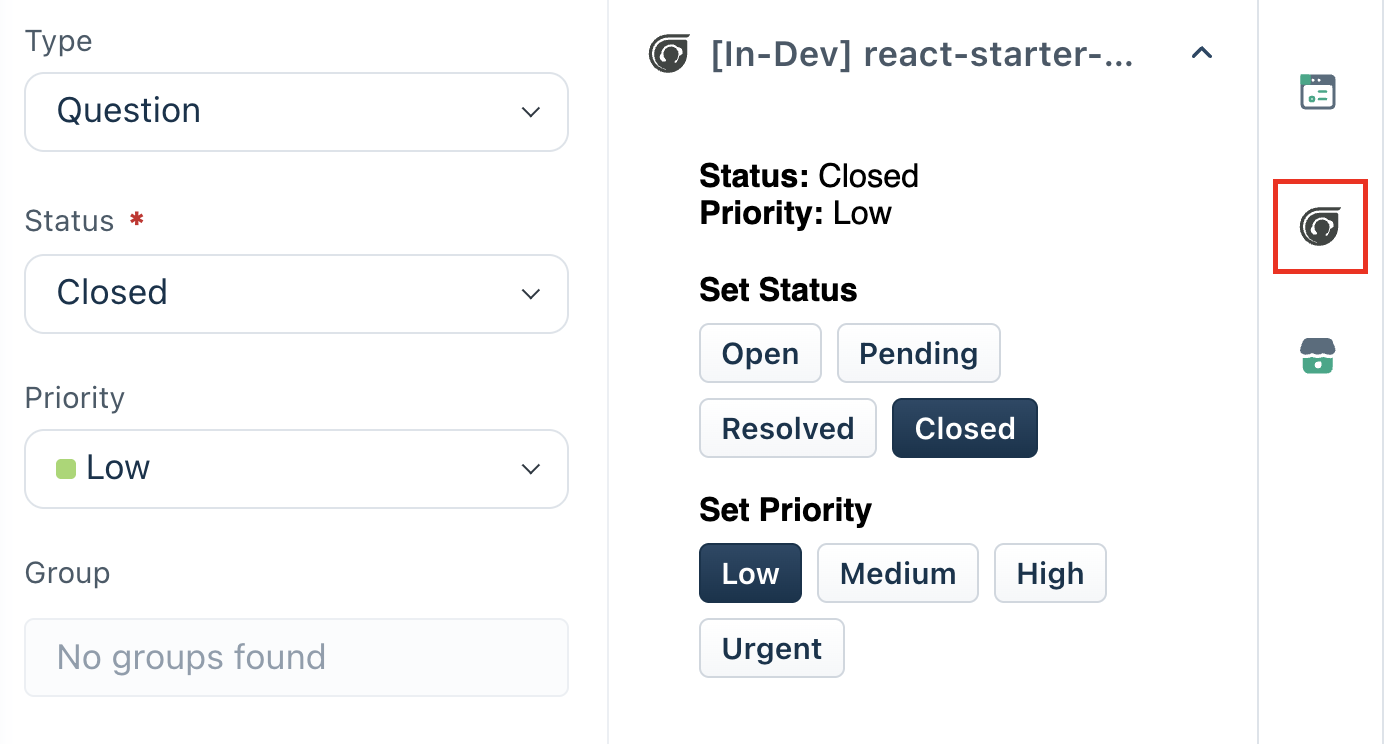Screen dimensions: 1384x744
Task: Click the Status field's dropdown chevron
Action: pos(531,293)
